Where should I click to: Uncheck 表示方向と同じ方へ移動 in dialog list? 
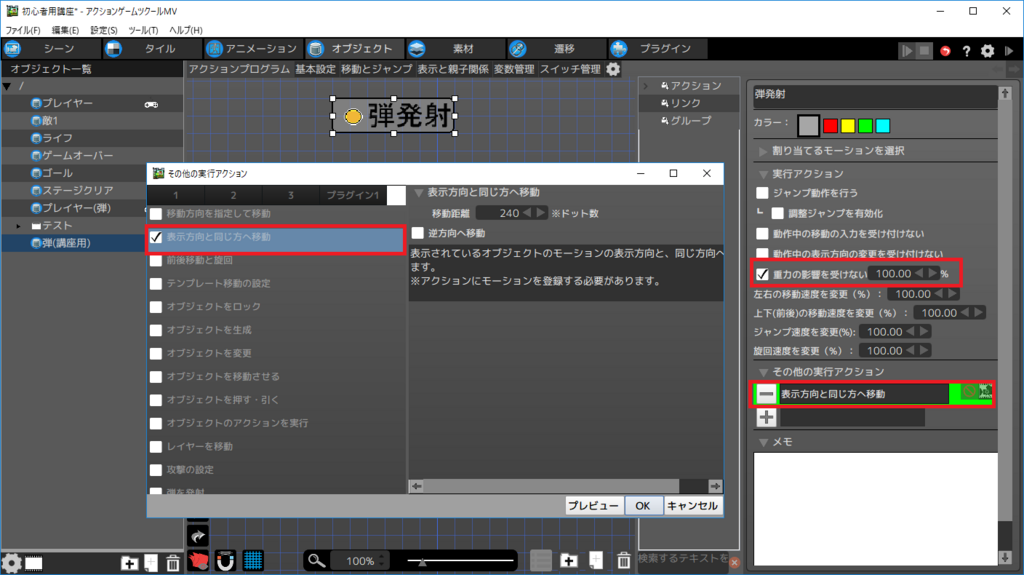(155, 237)
